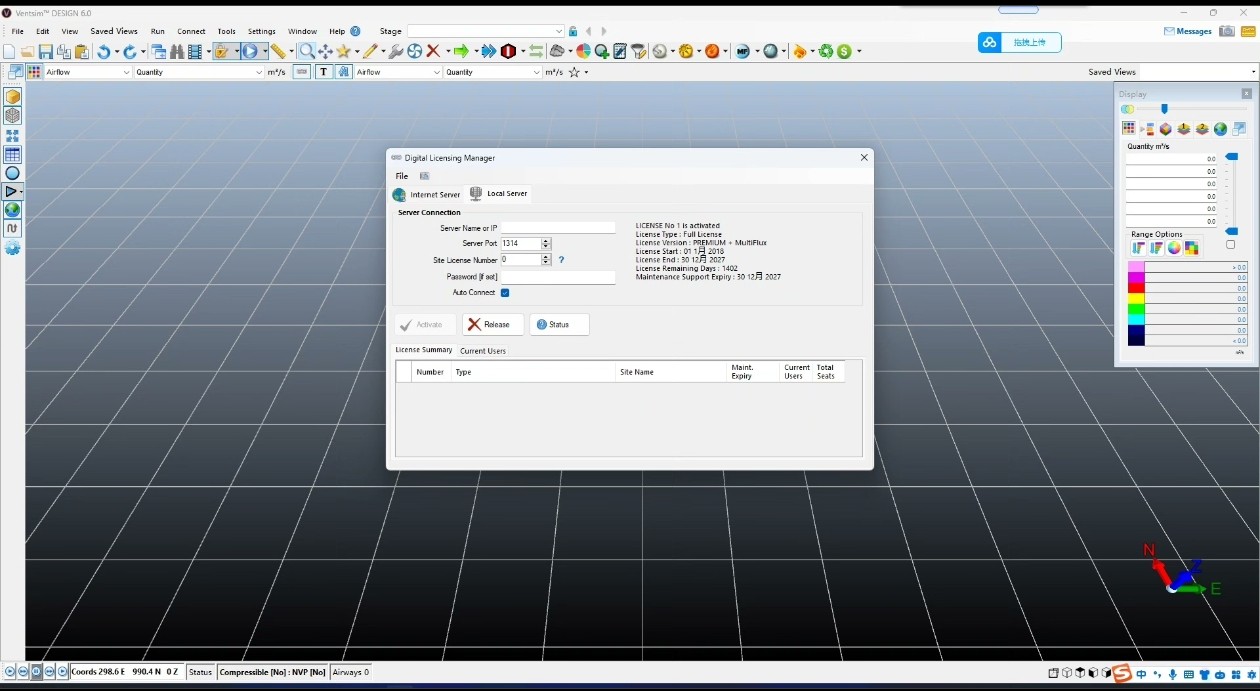This screenshot has width=1260, height=691.
Task: Click the Password input field
Action: click(558, 277)
